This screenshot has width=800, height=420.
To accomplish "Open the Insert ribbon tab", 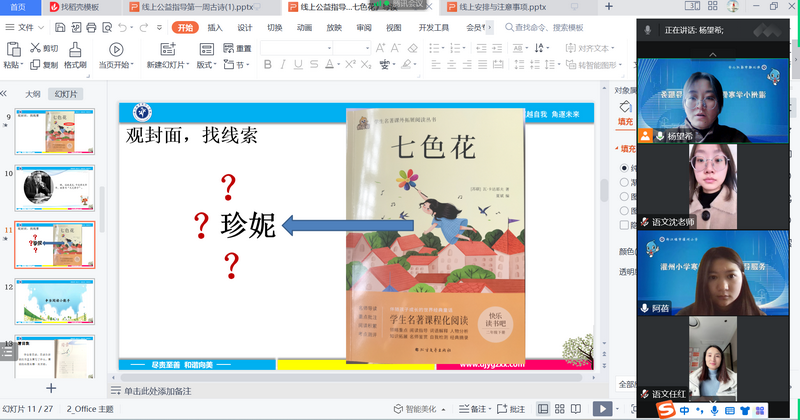I will pos(214,27).
